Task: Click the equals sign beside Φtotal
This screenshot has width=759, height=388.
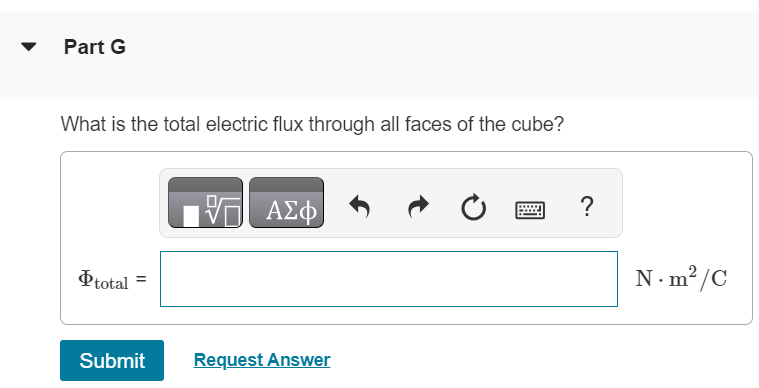Action: click(x=141, y=279)
